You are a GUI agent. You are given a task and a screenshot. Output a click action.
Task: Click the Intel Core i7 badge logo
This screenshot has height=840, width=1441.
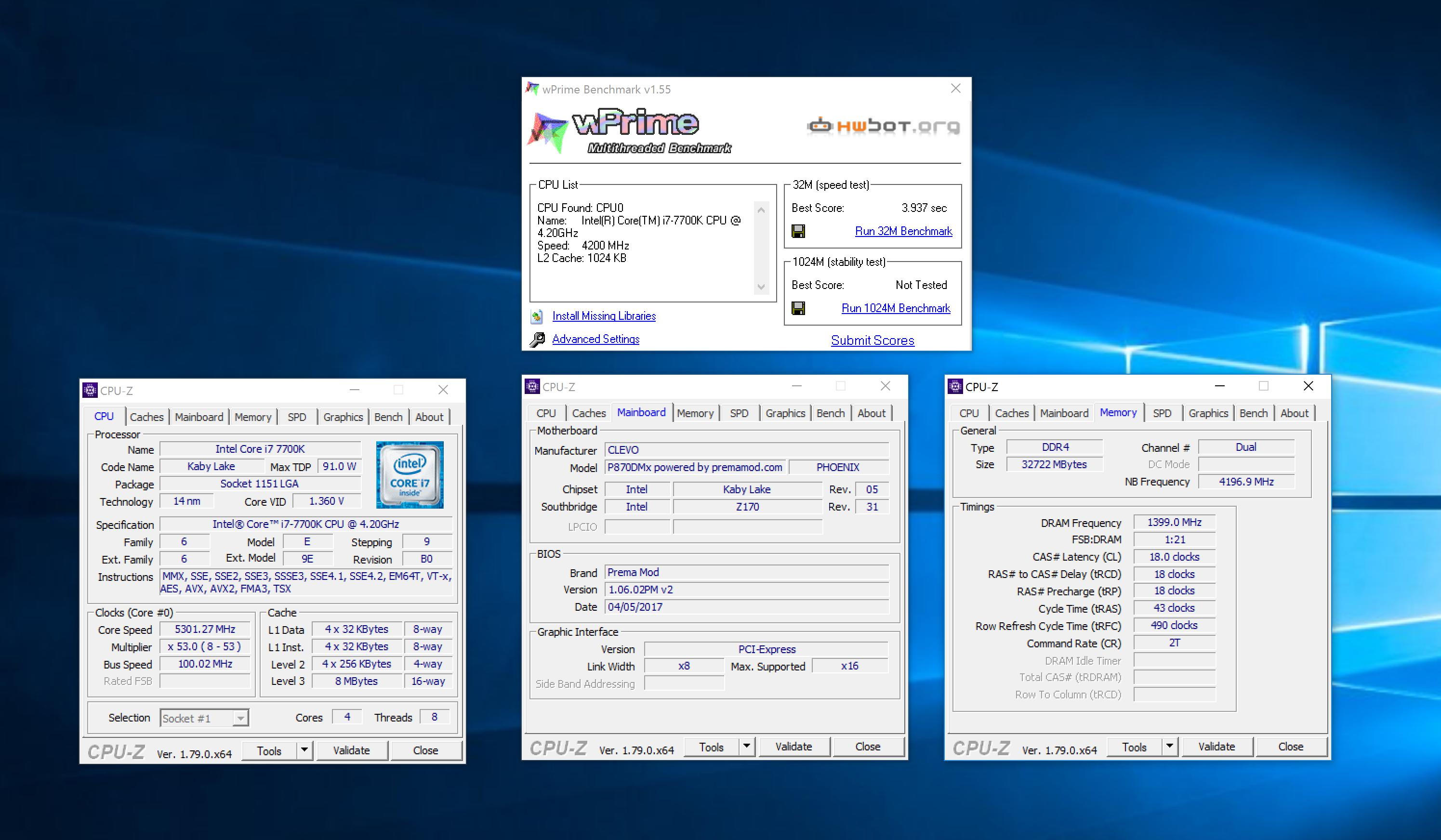[x=410, y=474]
